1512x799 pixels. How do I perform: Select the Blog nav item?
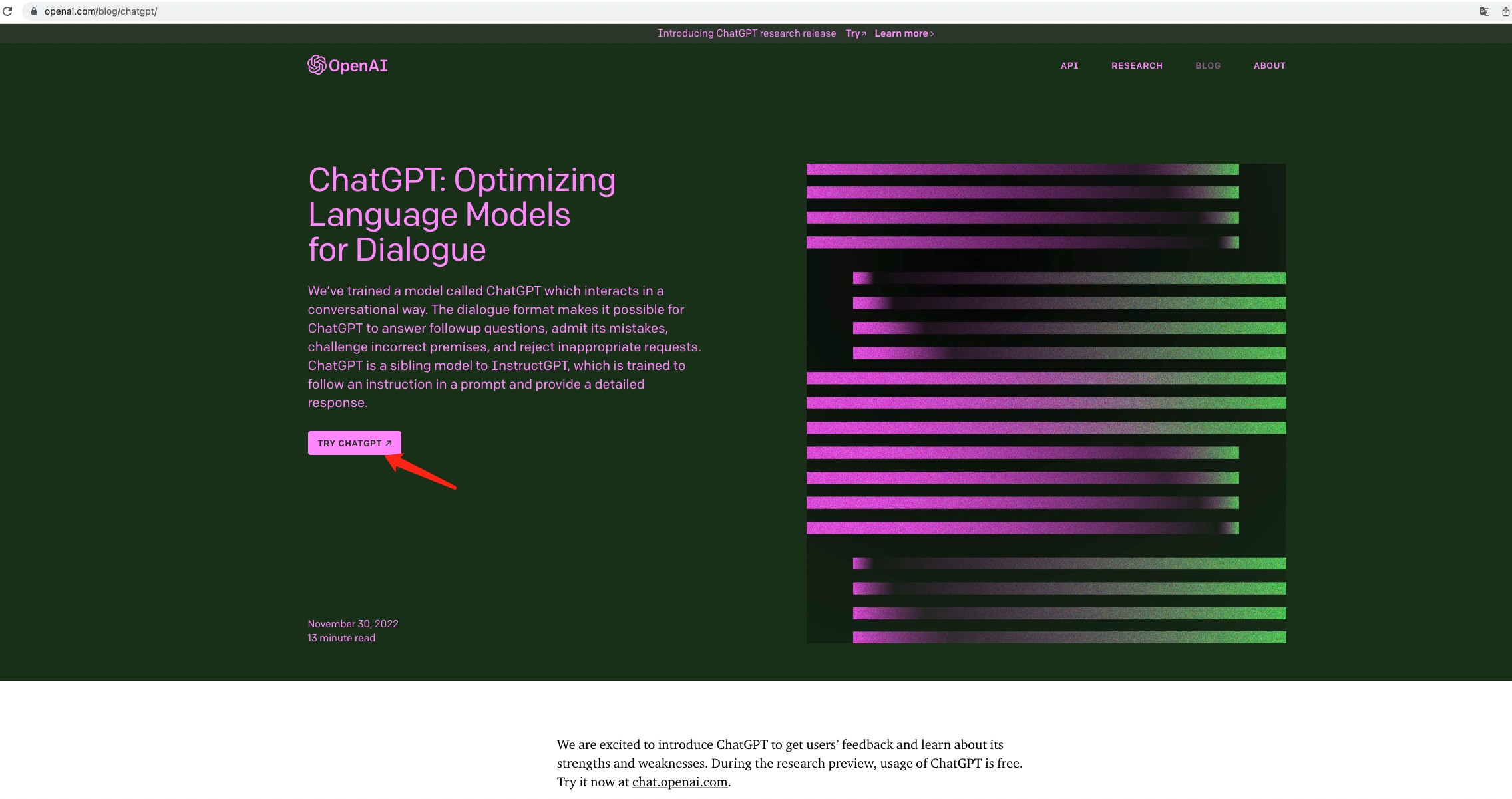tap(1207, 65)
